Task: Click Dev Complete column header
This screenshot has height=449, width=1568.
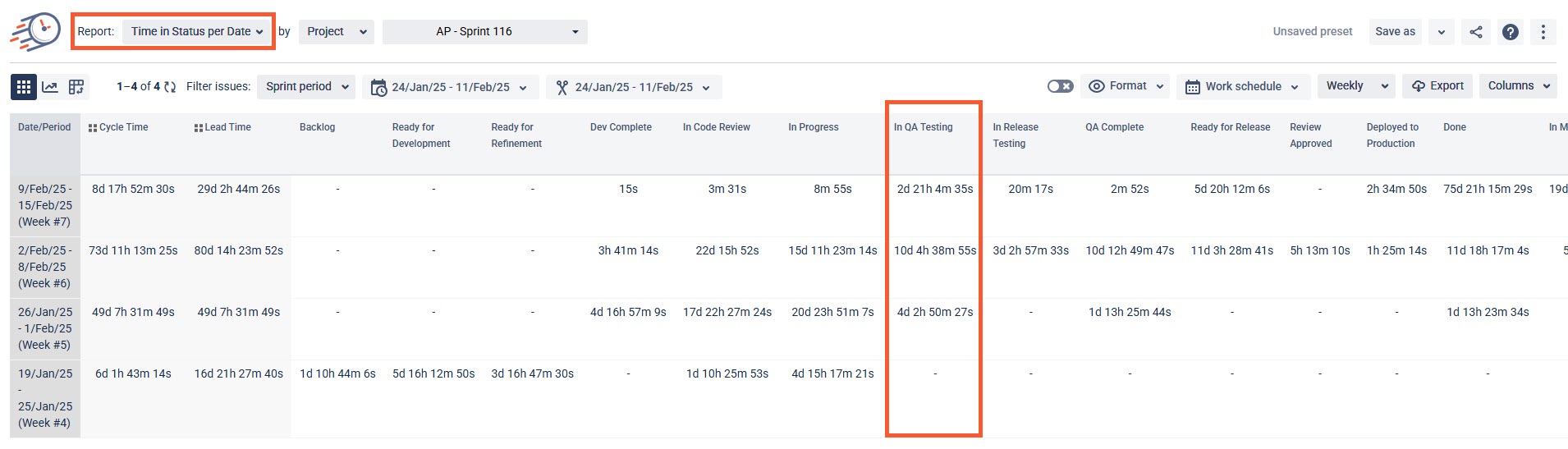Action: (621, 127)
